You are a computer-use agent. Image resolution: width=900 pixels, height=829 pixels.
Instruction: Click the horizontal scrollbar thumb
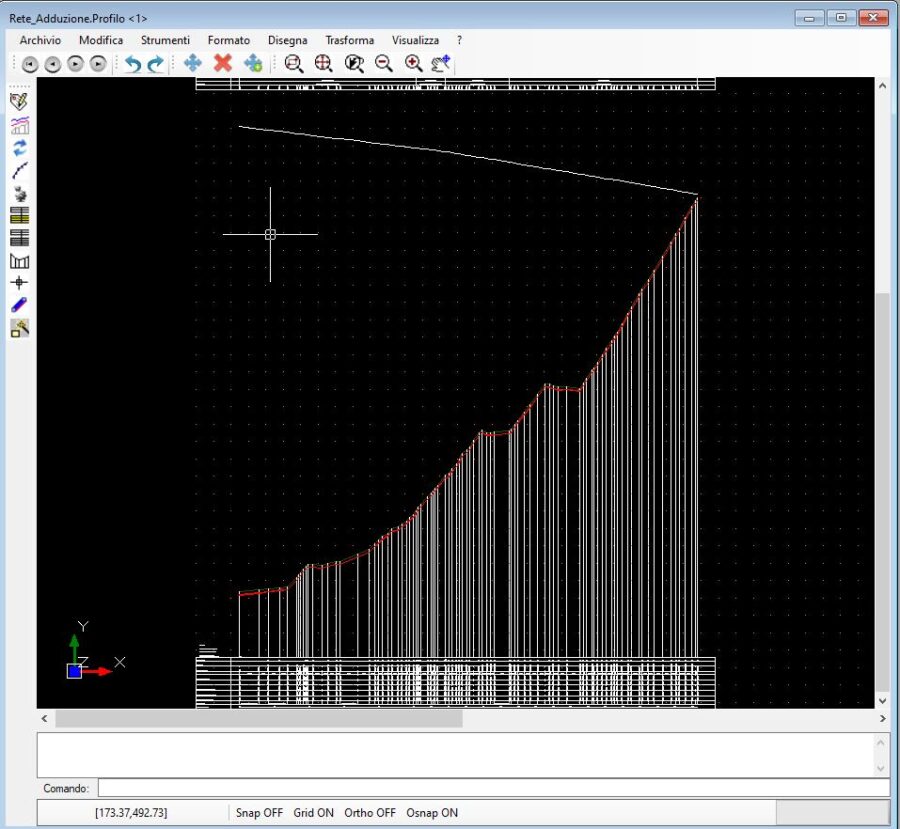click(259, 719)
